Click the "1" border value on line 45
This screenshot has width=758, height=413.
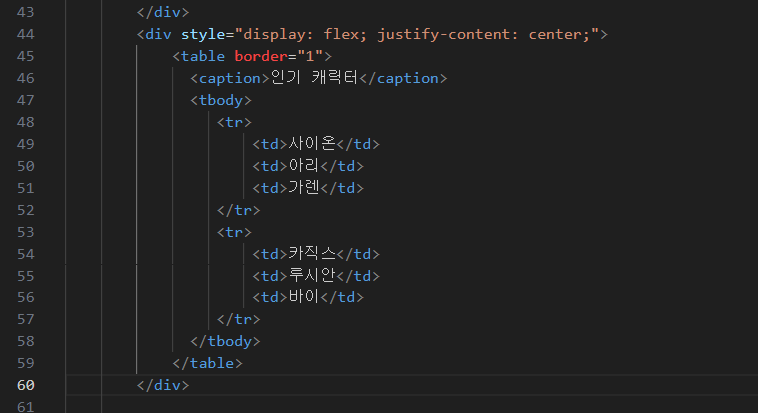(x=310, y=56)
